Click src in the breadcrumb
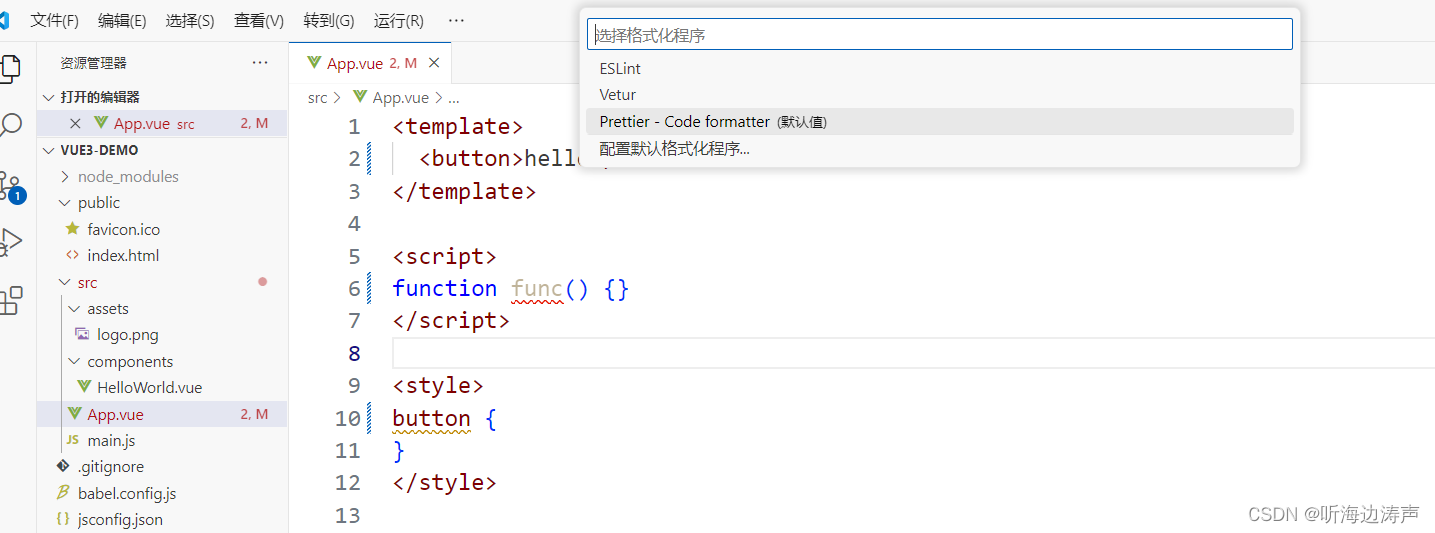This screenshot has width=1435, height=533. coord(317,98)
